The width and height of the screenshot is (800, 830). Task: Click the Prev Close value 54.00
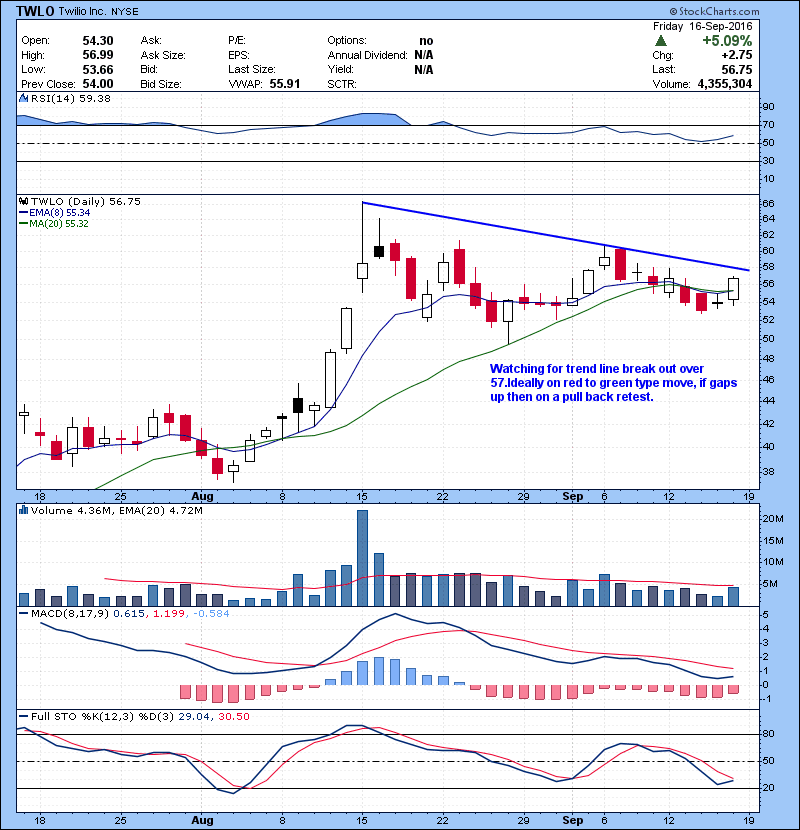point(98,84)
